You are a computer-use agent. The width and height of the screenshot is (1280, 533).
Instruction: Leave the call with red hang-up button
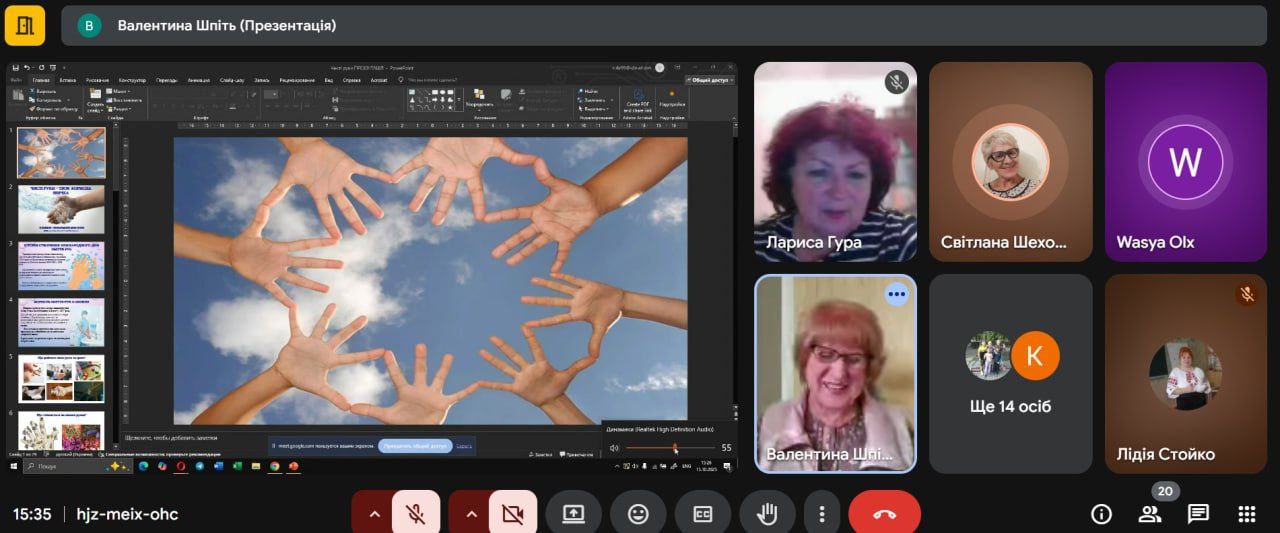click(x=884, y=514)
